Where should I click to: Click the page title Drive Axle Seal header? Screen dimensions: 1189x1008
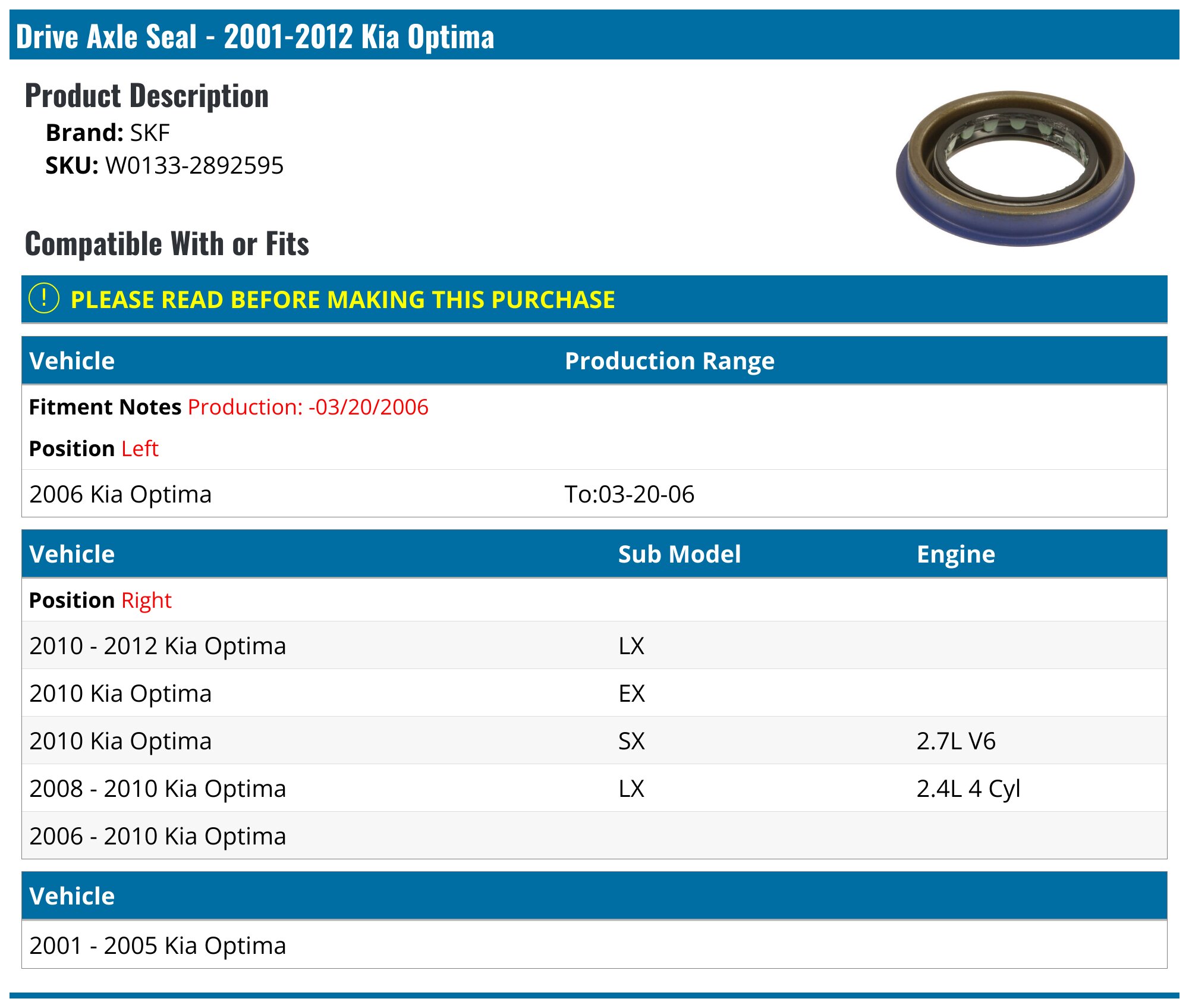tap(255, 36)
